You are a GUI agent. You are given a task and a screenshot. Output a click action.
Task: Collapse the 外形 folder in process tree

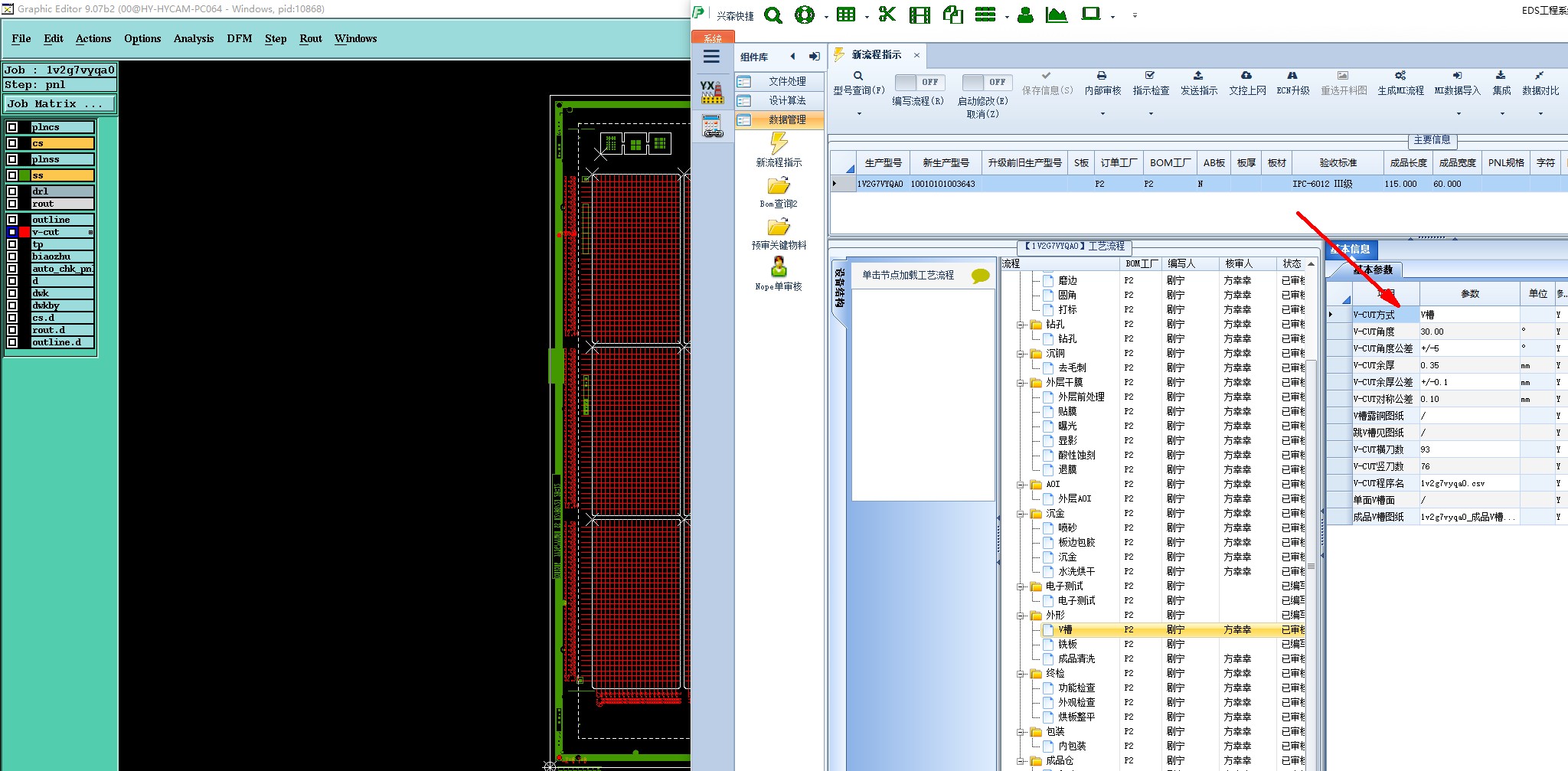[x=1021, y=616]
